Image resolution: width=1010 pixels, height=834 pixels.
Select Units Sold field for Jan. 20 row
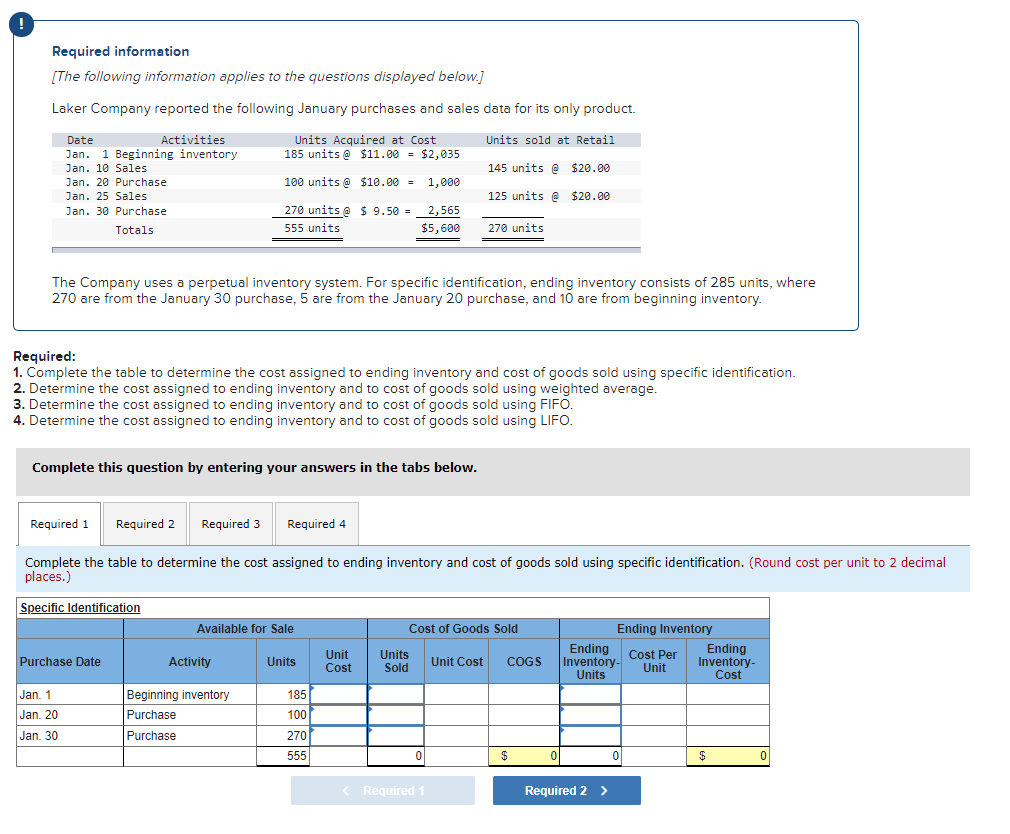coord(395,715)
